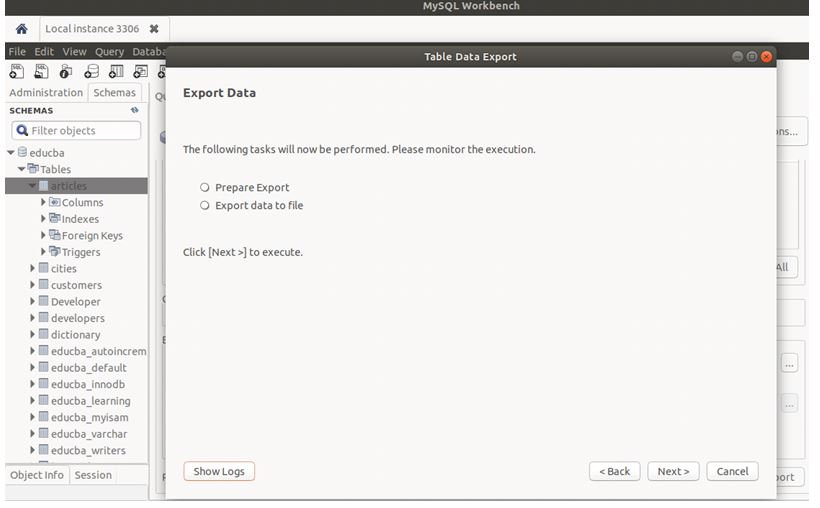Switch to the Administration tab
The image size is (820, 508).
tap(45, 92)
